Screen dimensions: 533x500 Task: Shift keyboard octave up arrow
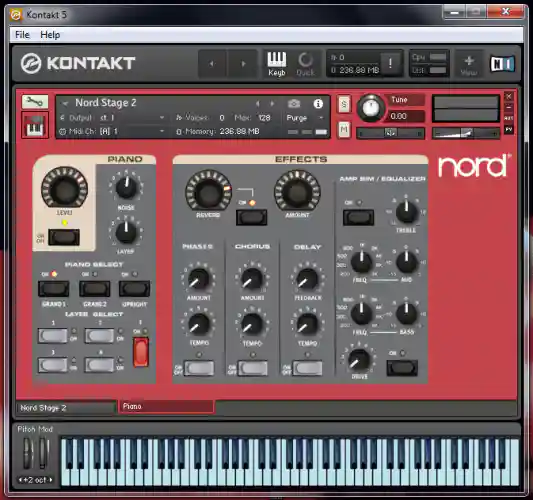point(51,480)
